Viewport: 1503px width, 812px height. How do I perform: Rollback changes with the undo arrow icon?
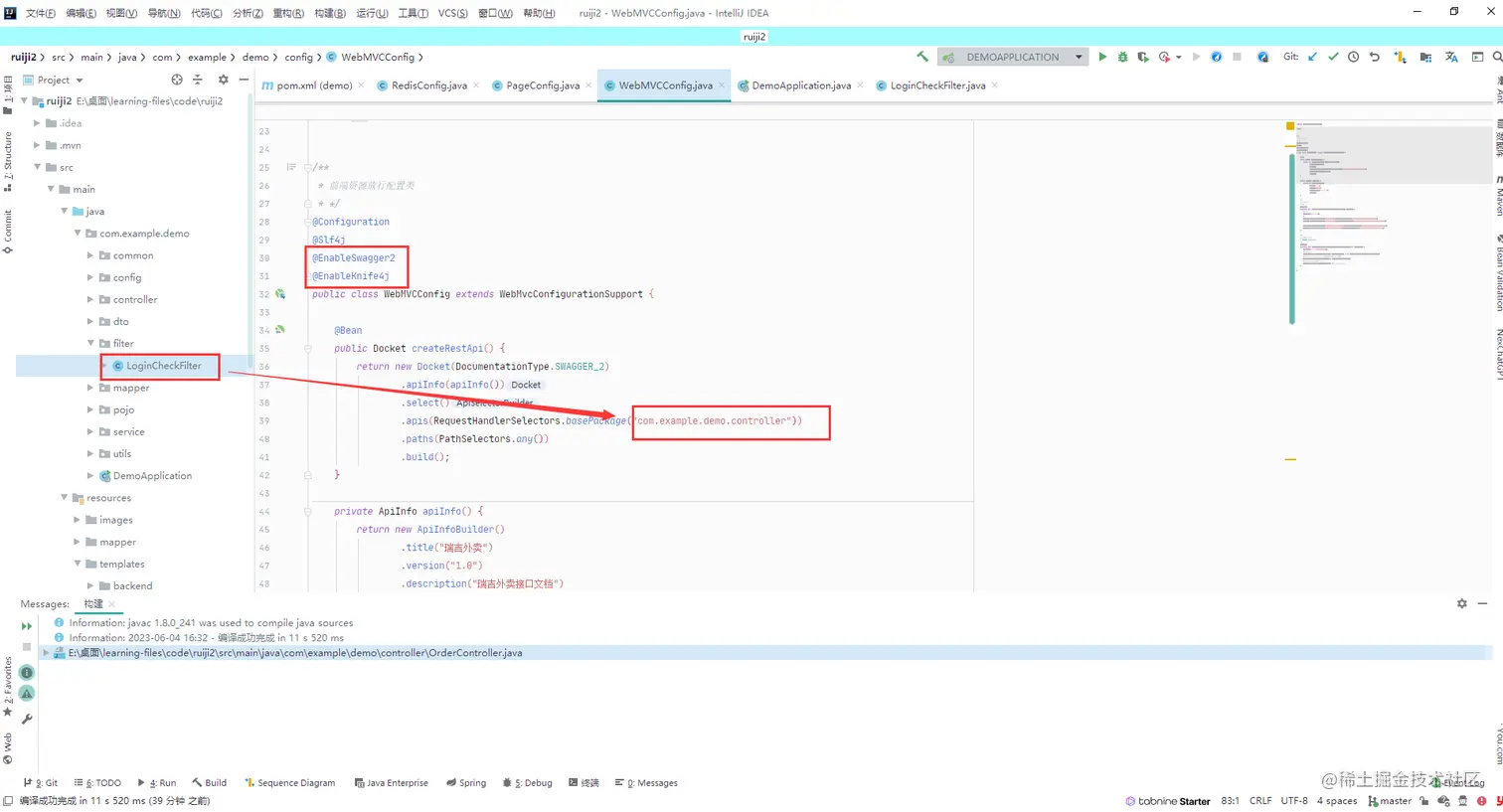1375,57
